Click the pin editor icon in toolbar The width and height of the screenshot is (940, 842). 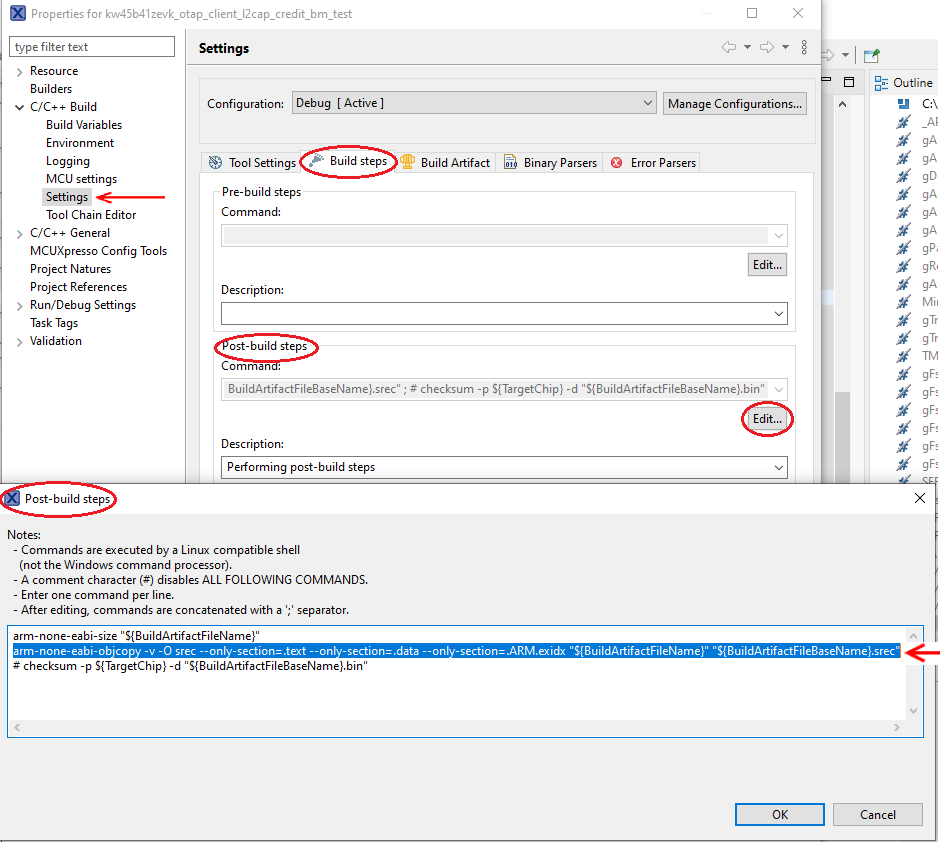(x=872, y=56)
